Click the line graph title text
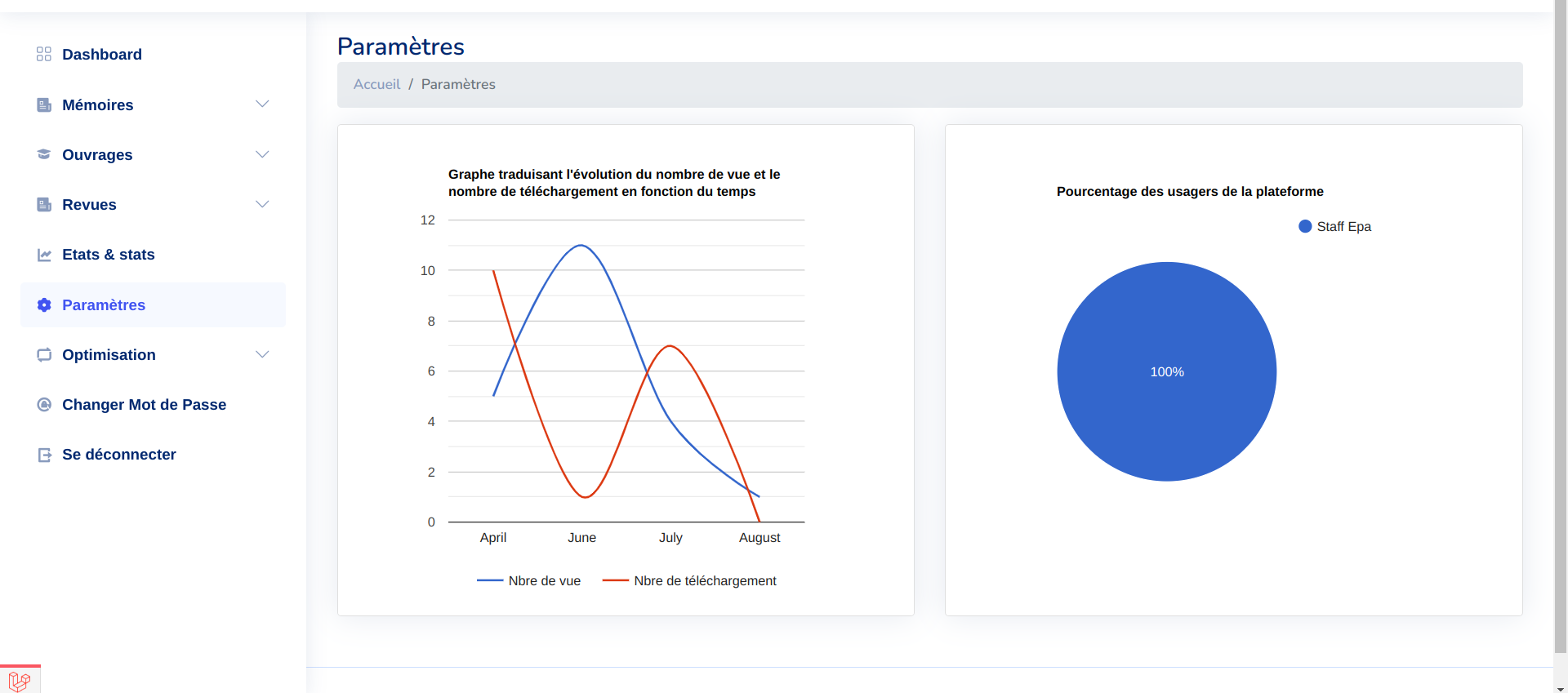The width and height of the screenshot is (1568, 693). tap(614, 183)
